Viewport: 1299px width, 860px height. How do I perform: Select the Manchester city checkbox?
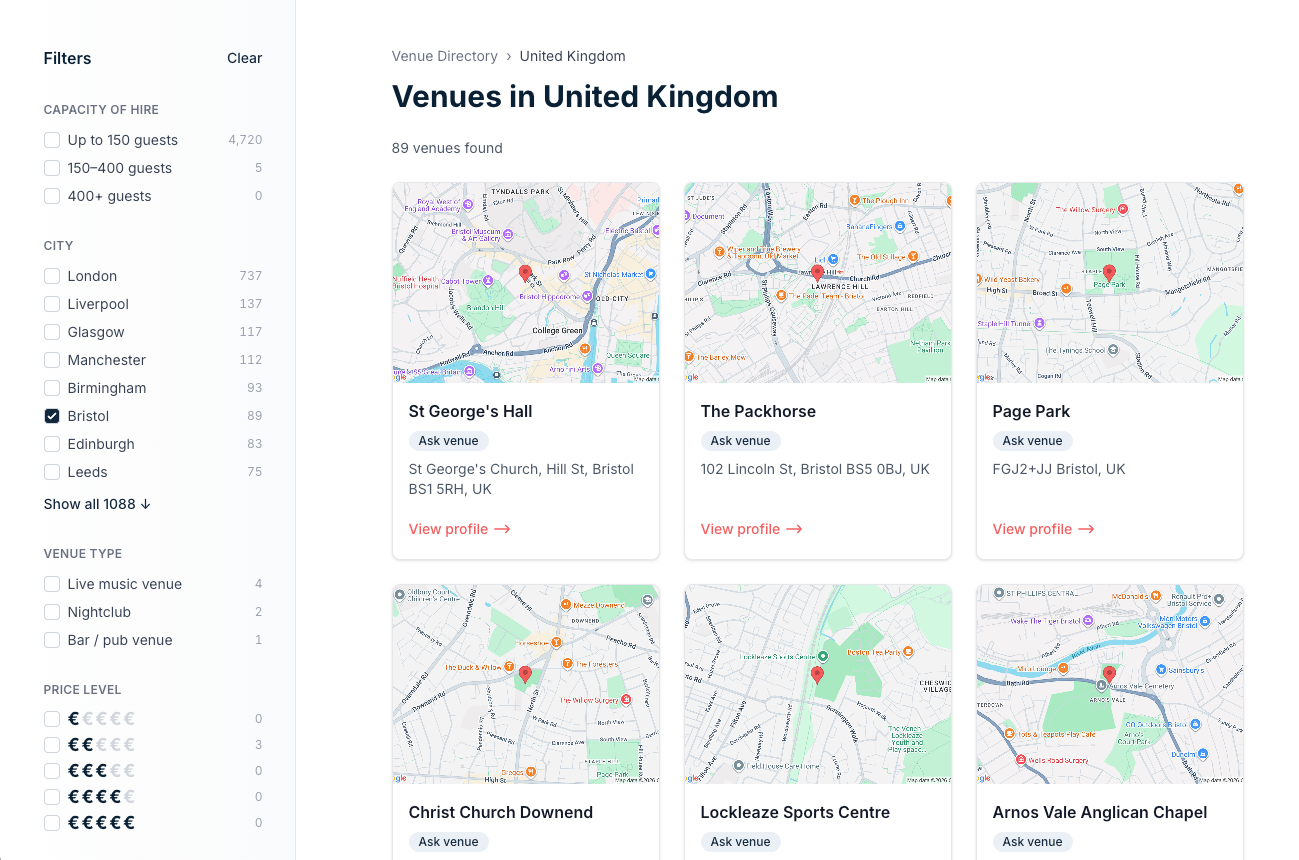point(52,360)
